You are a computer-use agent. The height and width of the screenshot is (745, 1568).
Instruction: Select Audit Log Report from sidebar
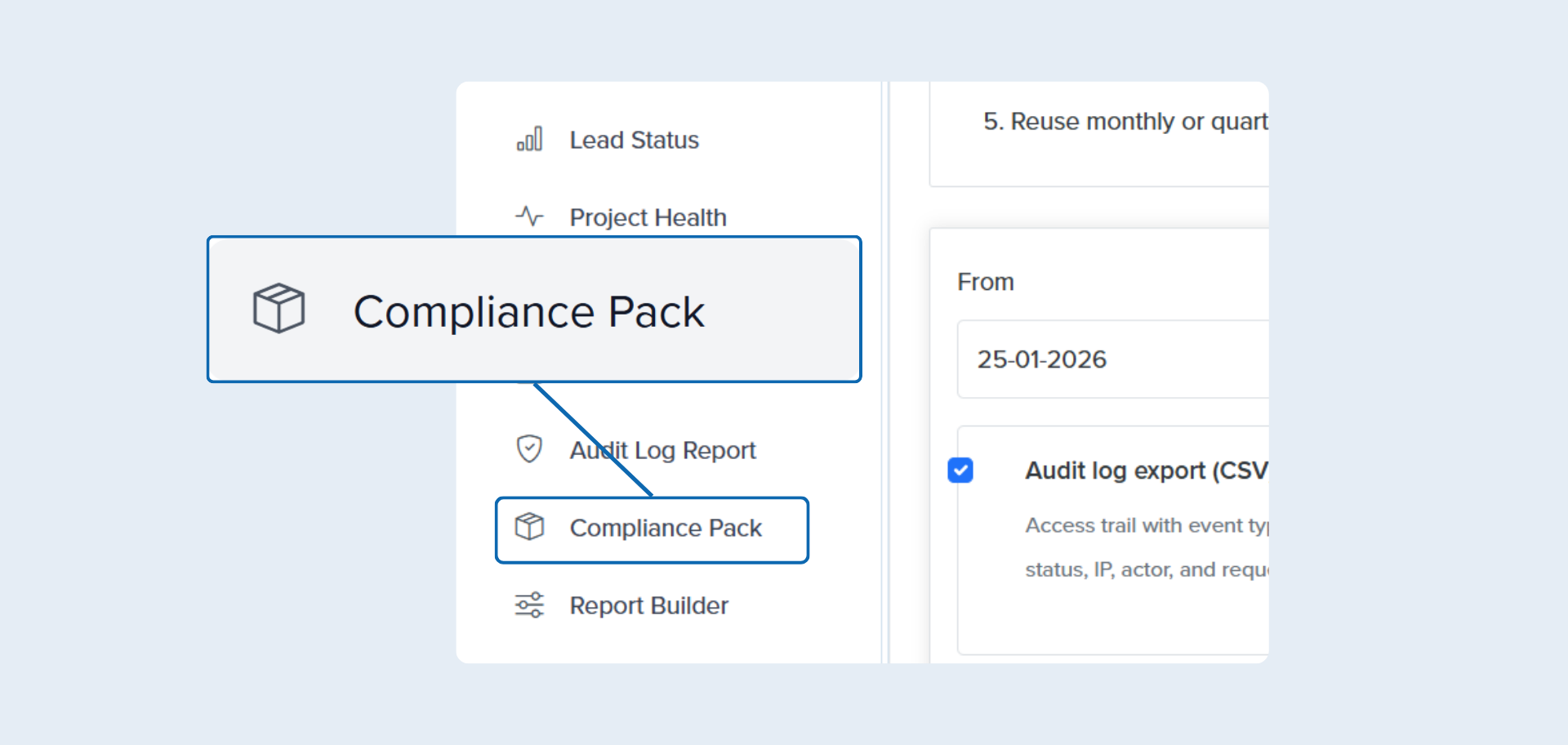click(661, 450)
